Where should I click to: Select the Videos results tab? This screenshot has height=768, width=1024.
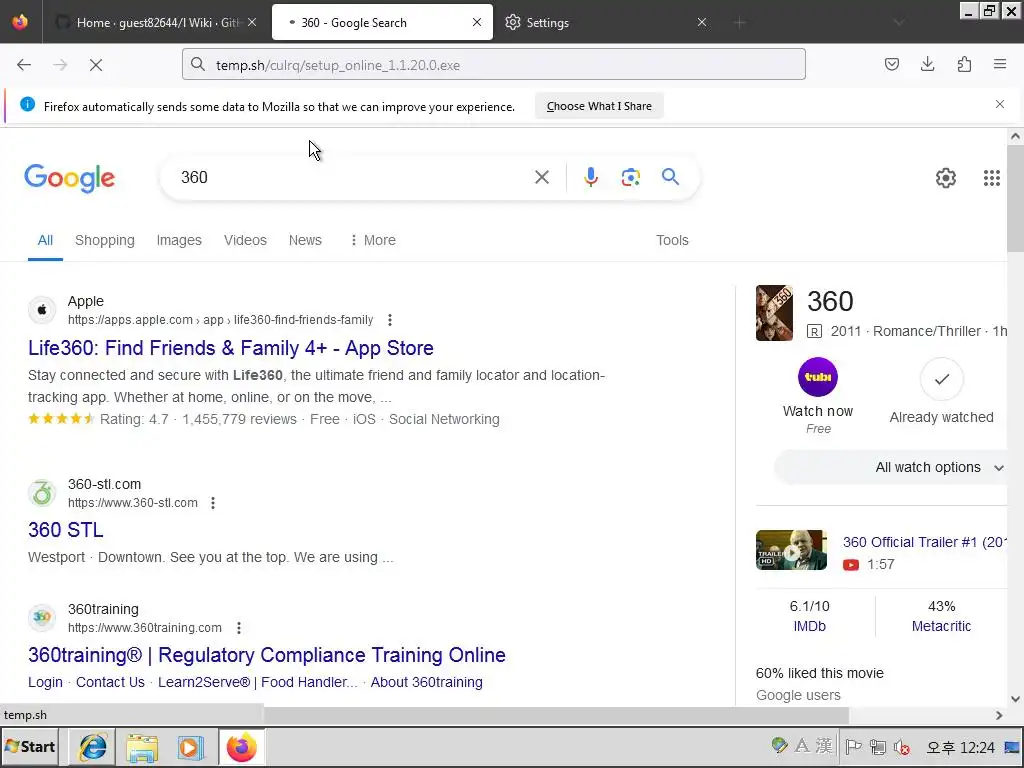click(x=245, y=240)
